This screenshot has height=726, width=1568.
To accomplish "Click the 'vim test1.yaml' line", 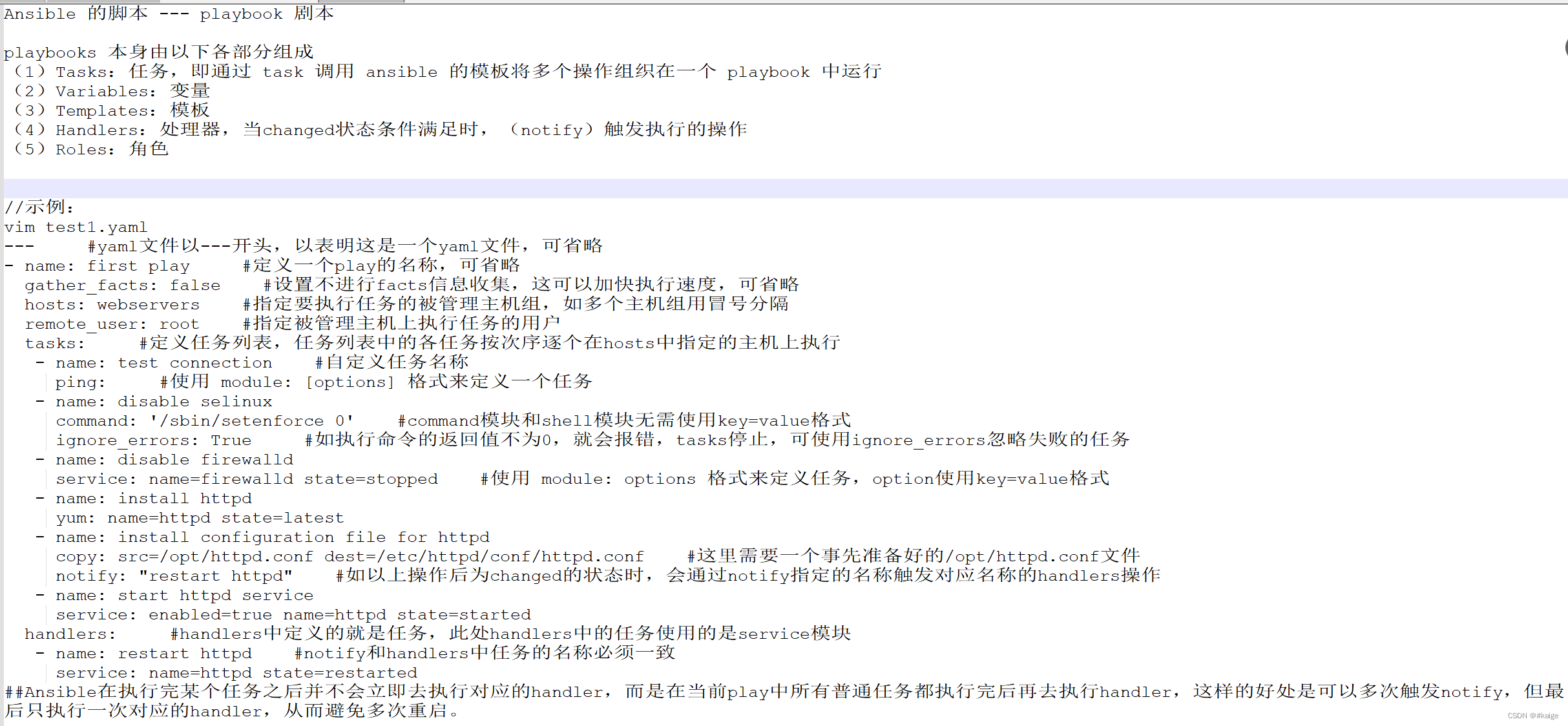I will 76,227.
